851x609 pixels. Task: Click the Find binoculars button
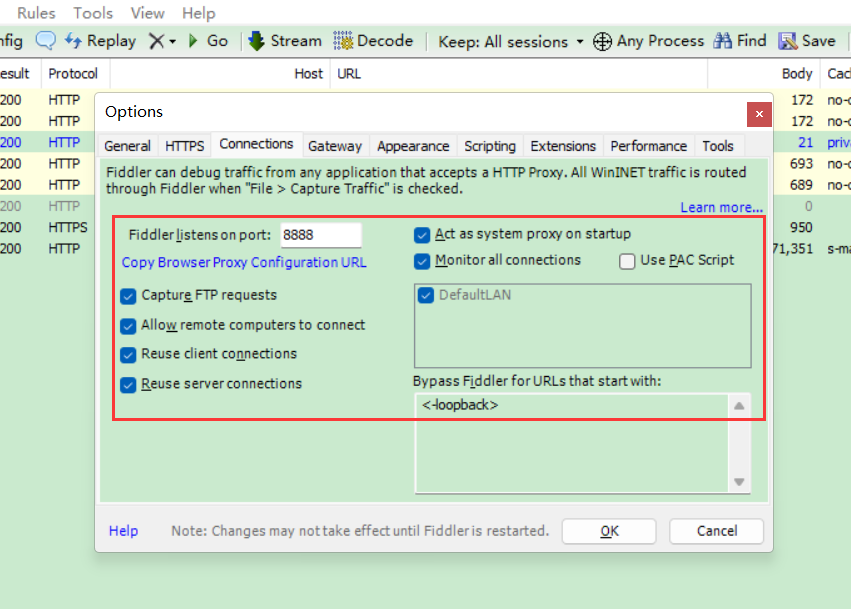click(x=739, y=41)
